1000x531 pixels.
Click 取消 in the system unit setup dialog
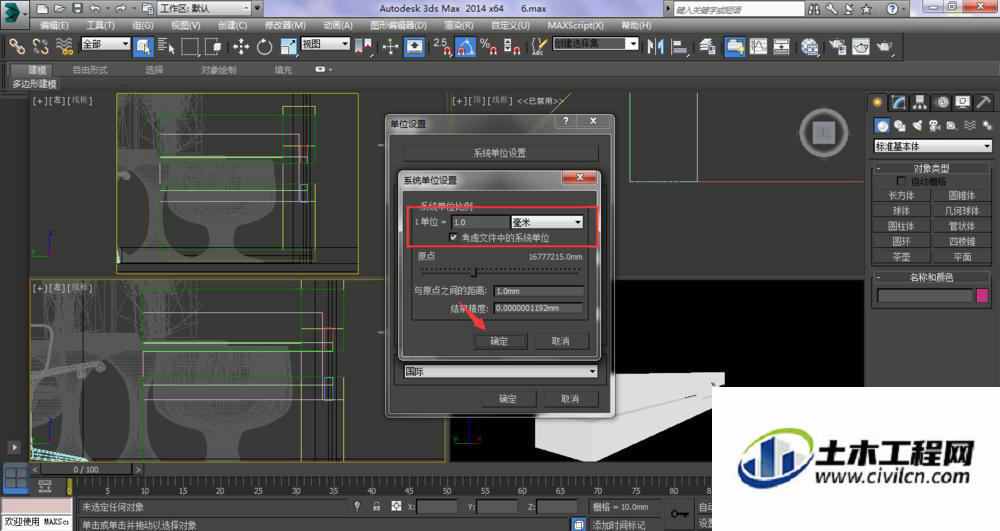click(x=561, y=341)
